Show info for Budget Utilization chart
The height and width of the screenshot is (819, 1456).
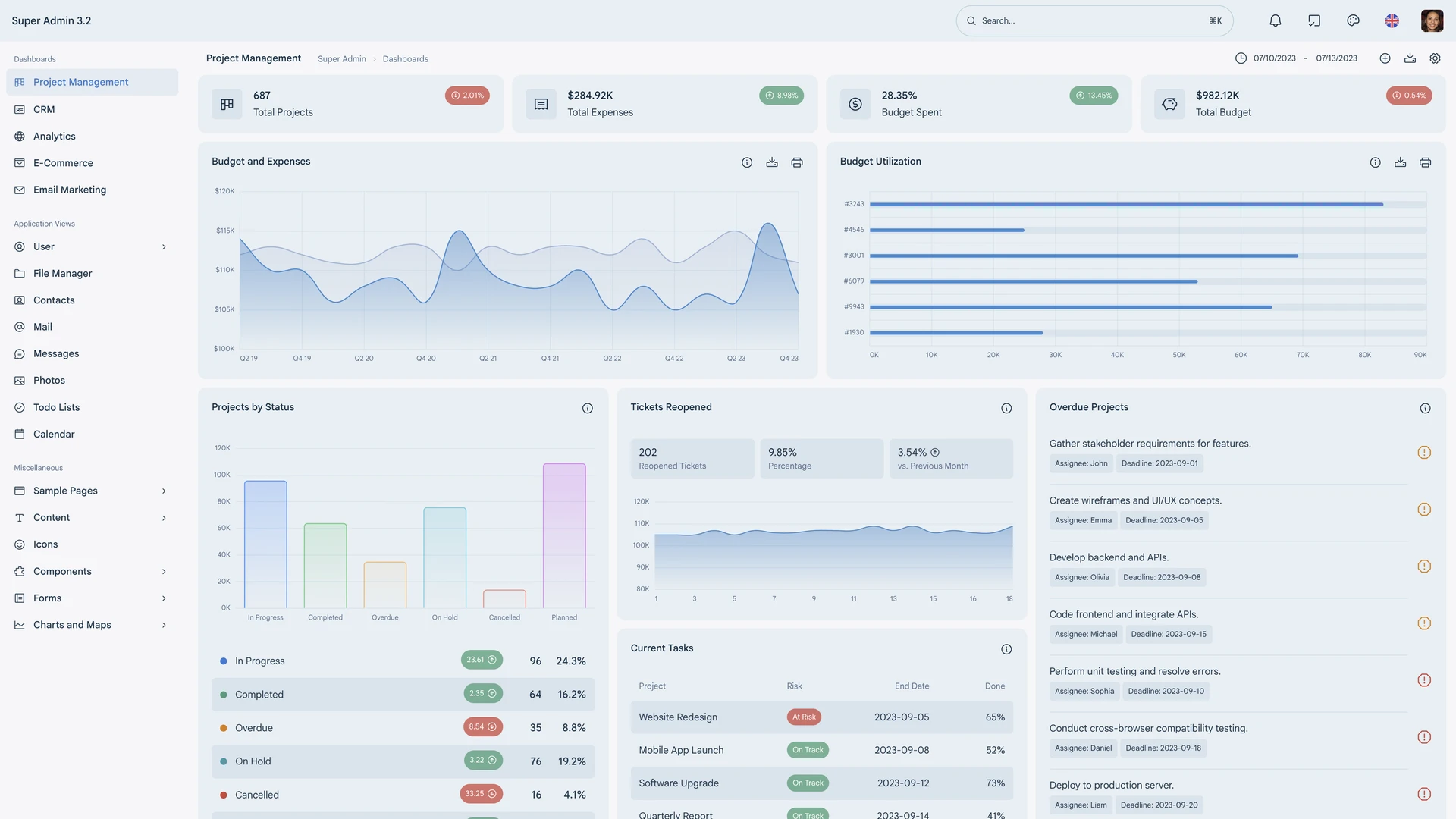[x=1375, y=162]
